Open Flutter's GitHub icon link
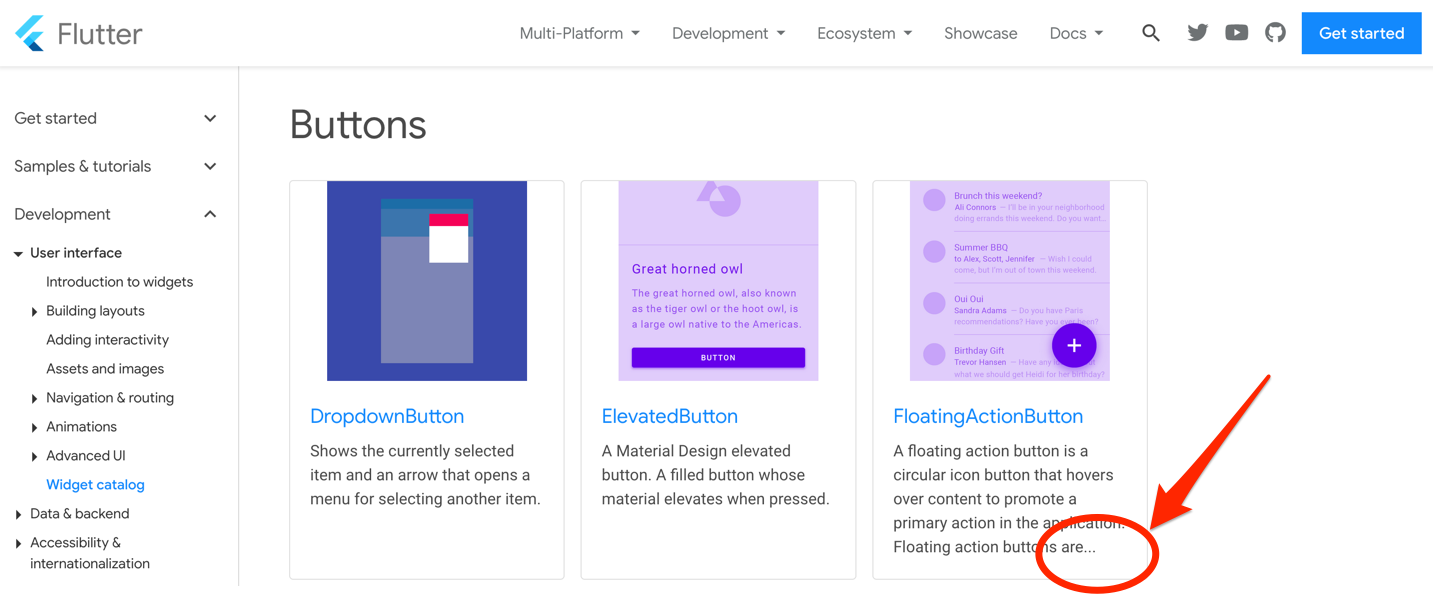This screenshot has width=1433, height=594. click(x=1275, y=33)
